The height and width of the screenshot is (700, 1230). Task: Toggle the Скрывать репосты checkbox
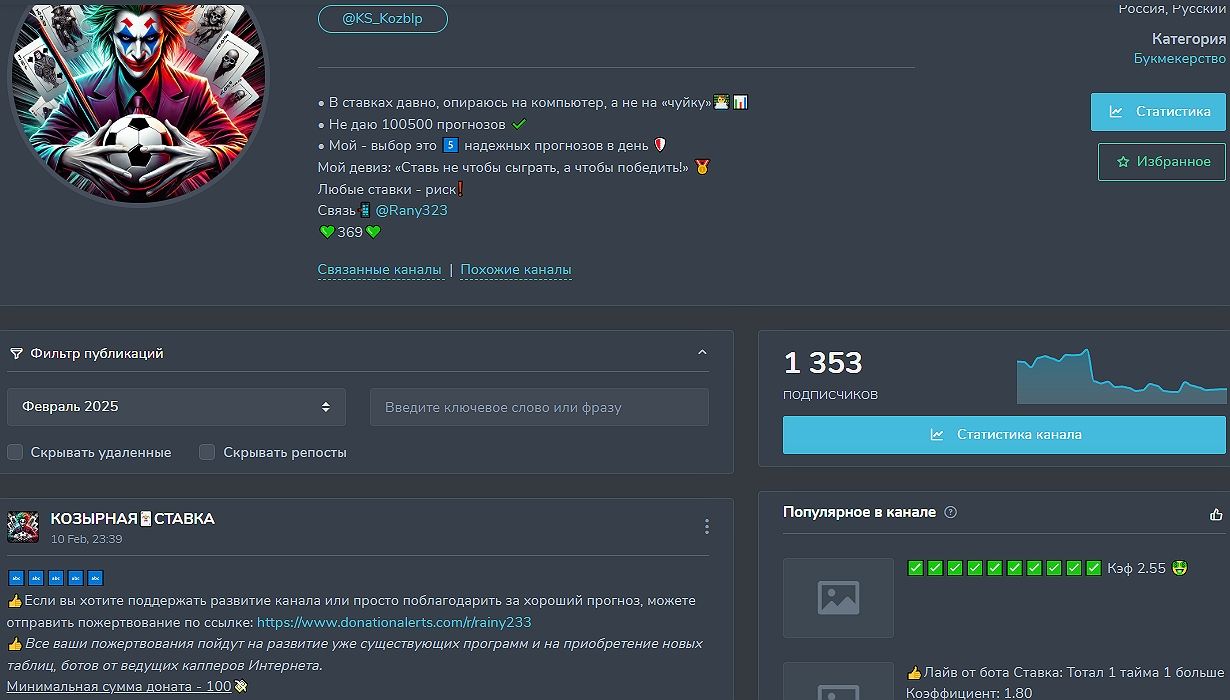(x=207, y=452)
